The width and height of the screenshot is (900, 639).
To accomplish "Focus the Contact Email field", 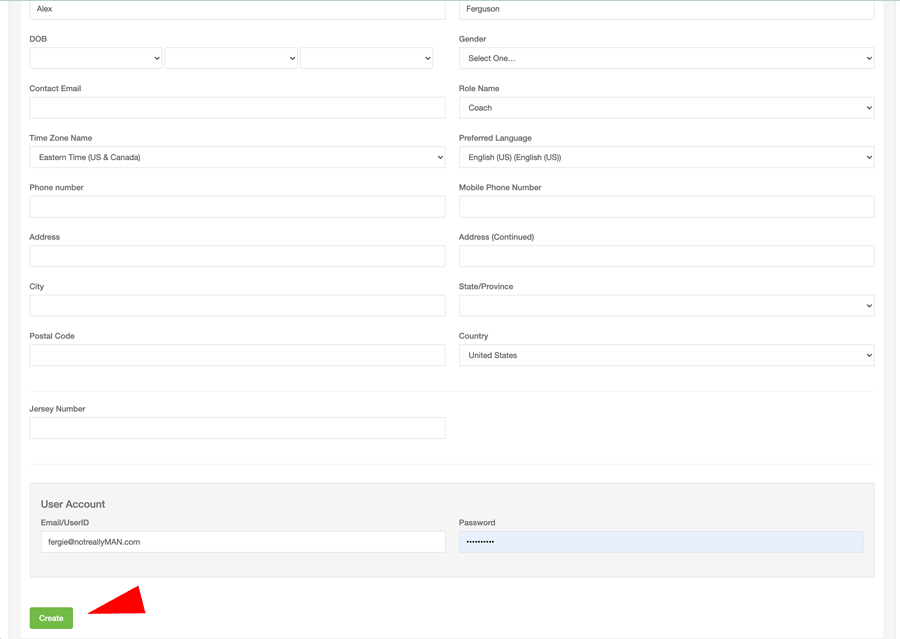I will click(237, 108).
